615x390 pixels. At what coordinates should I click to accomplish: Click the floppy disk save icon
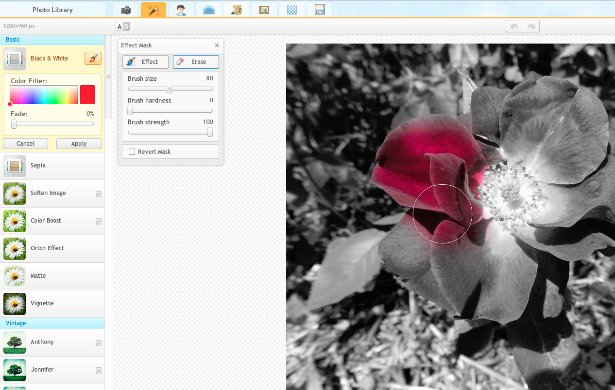pos(320,10)
